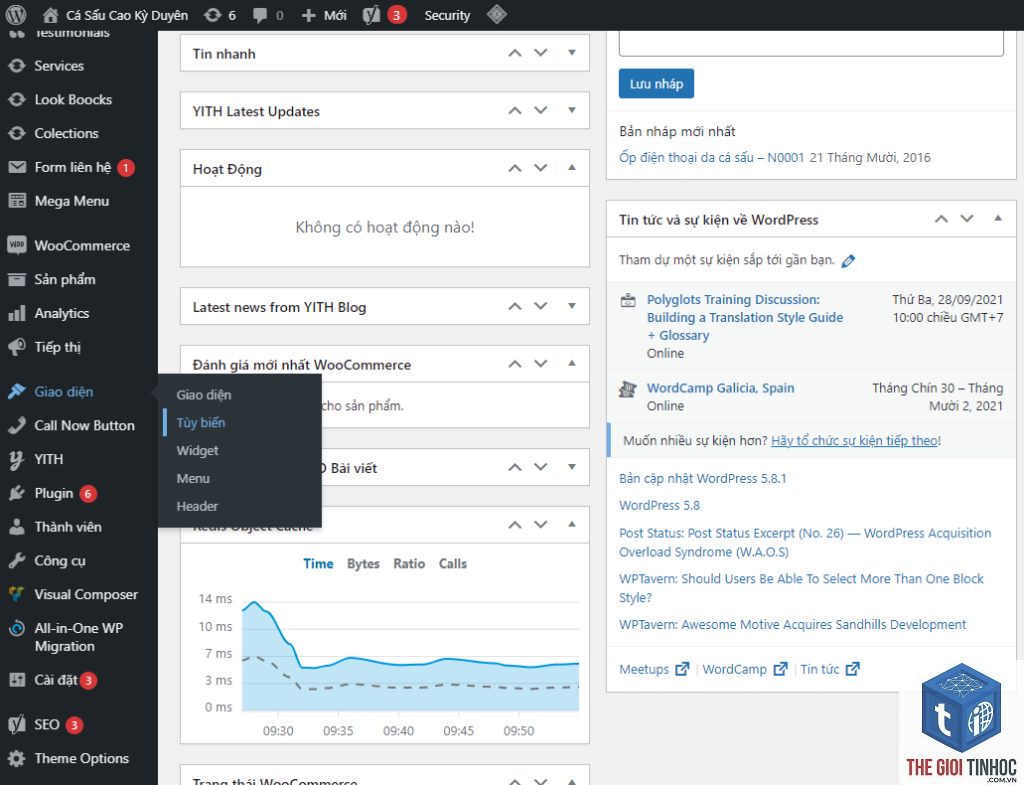Switch the chart to the Ratio tab
Screen dimensions: 1024x785
tap(409, 564)
